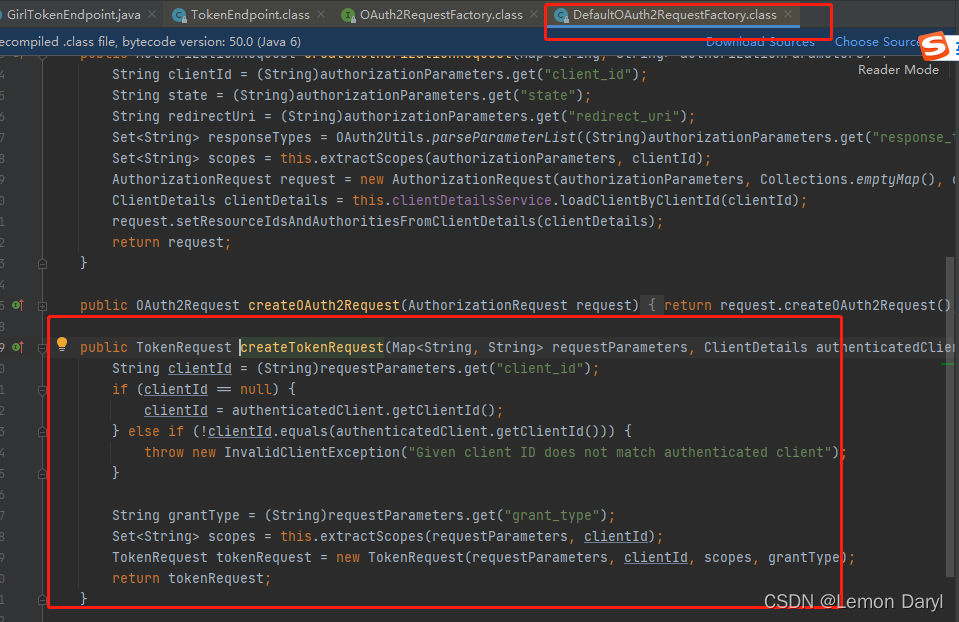Click the Collections.emptyMap() call

848,179
